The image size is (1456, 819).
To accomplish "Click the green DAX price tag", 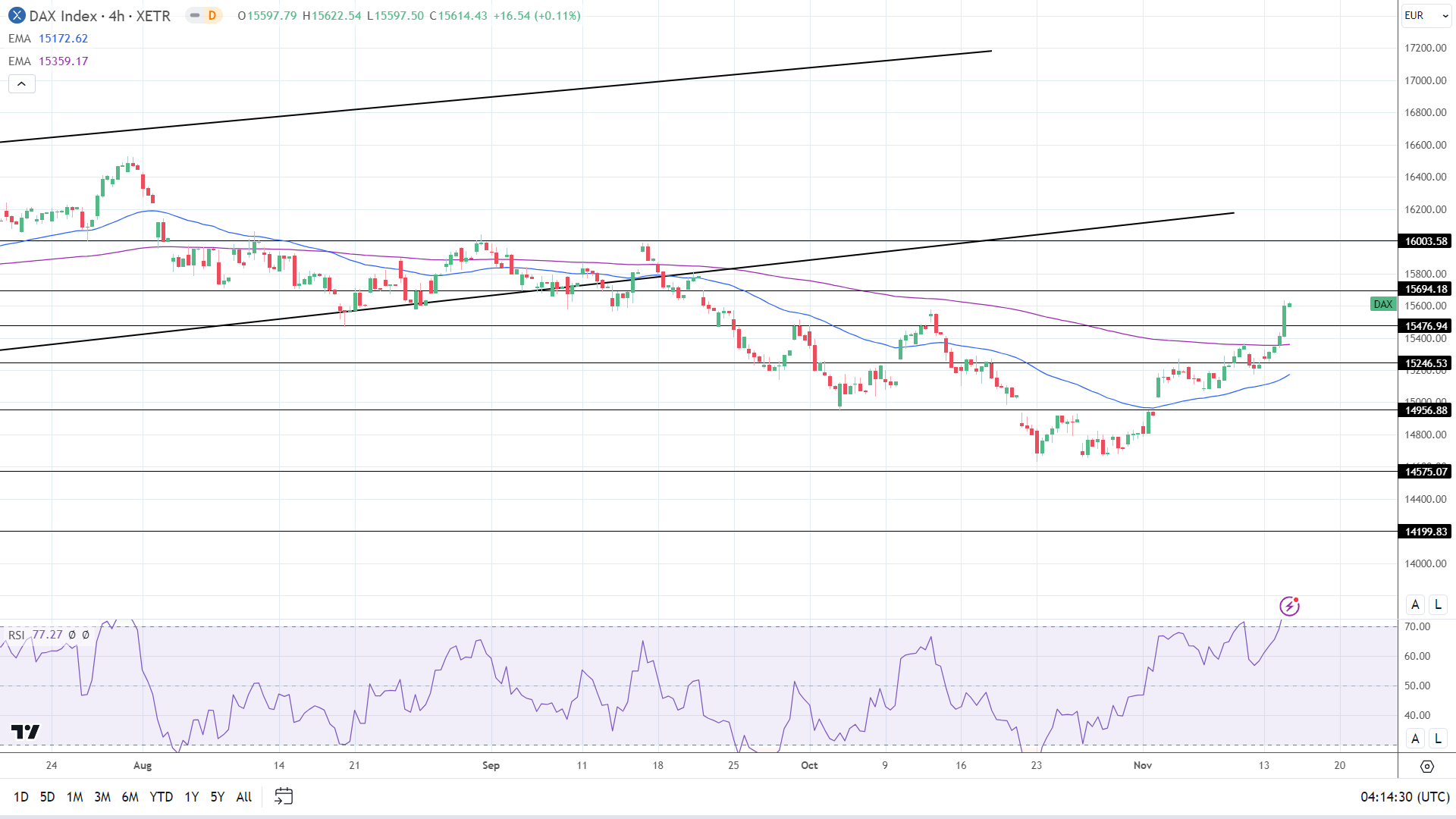I will click(1383, 304).
